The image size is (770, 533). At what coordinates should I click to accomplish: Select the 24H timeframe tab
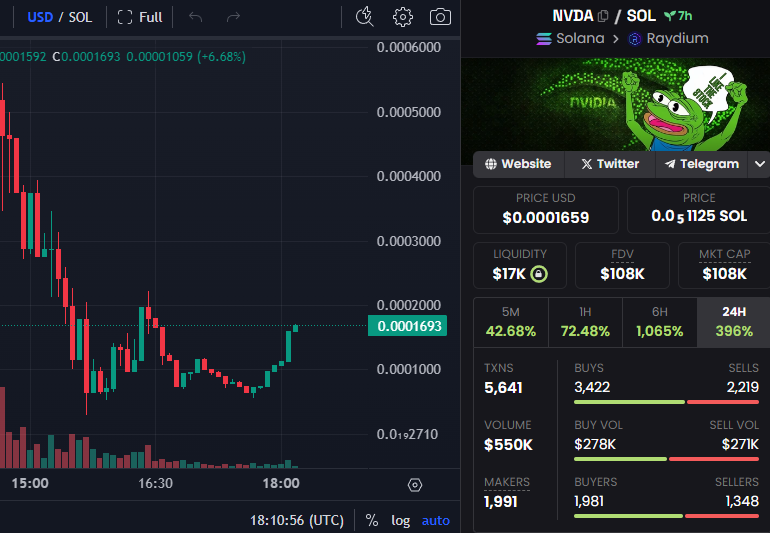[x=734, y=322]
